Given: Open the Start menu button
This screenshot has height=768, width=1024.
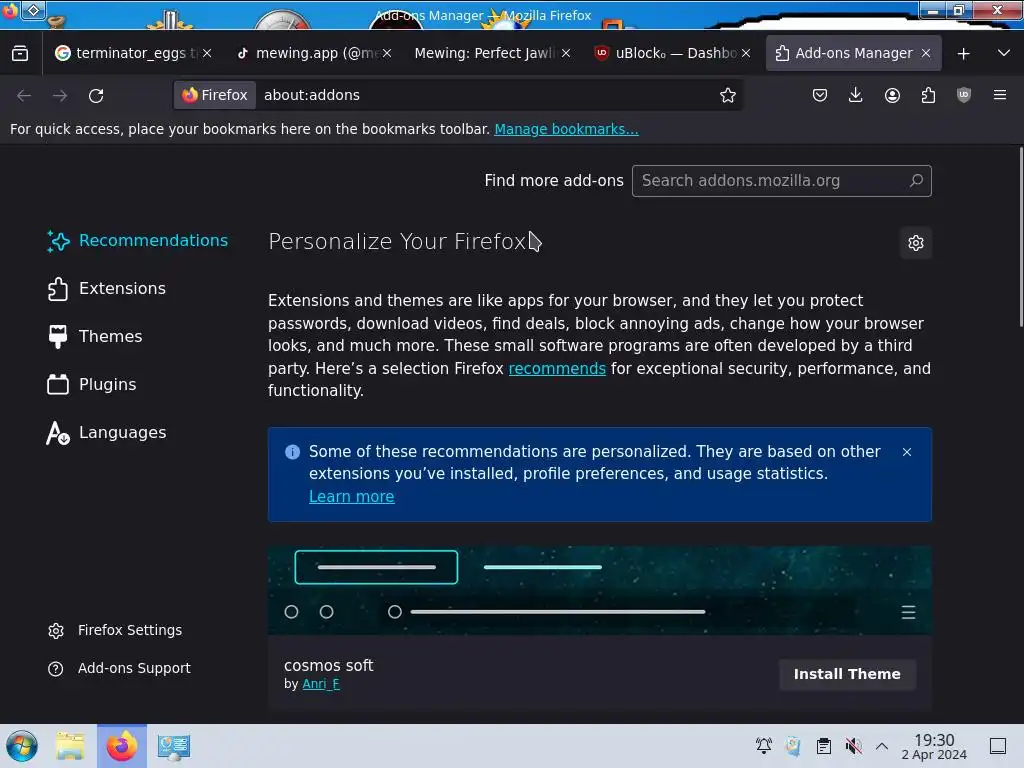Looking at the screenshot, I should (x=22, y=746).
